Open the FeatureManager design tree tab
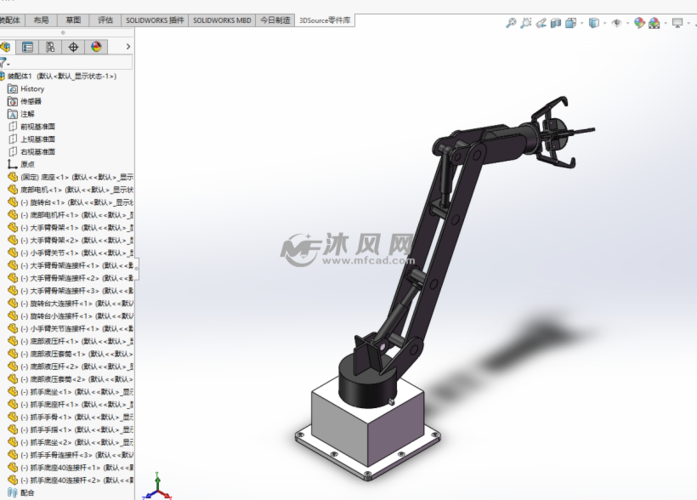Image resolution: width=697 pixels, height=500 pixels. click(x=5, y=46)
